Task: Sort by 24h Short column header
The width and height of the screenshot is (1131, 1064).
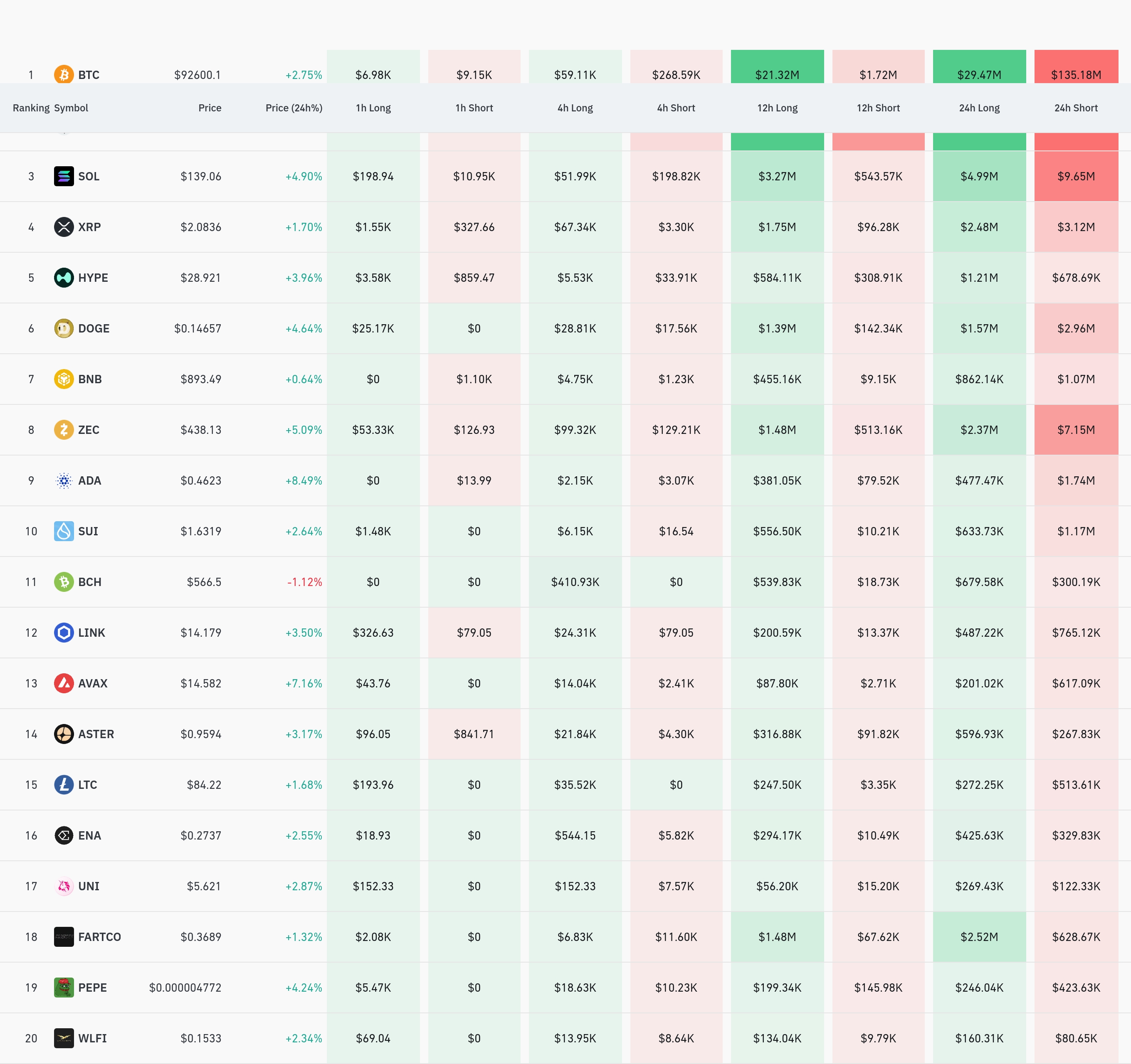Action: [1075, 108]
